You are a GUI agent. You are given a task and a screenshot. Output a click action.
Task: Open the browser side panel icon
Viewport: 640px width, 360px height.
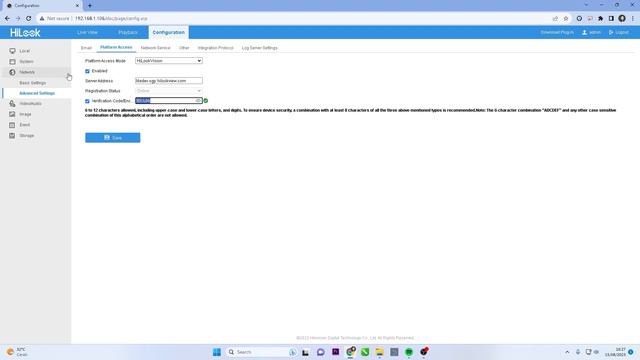coord(611,18)
